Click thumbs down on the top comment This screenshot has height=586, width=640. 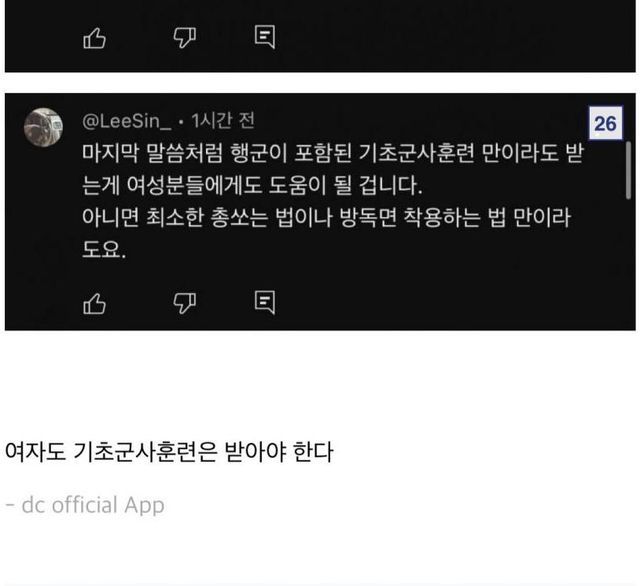(x=184, y=38)
